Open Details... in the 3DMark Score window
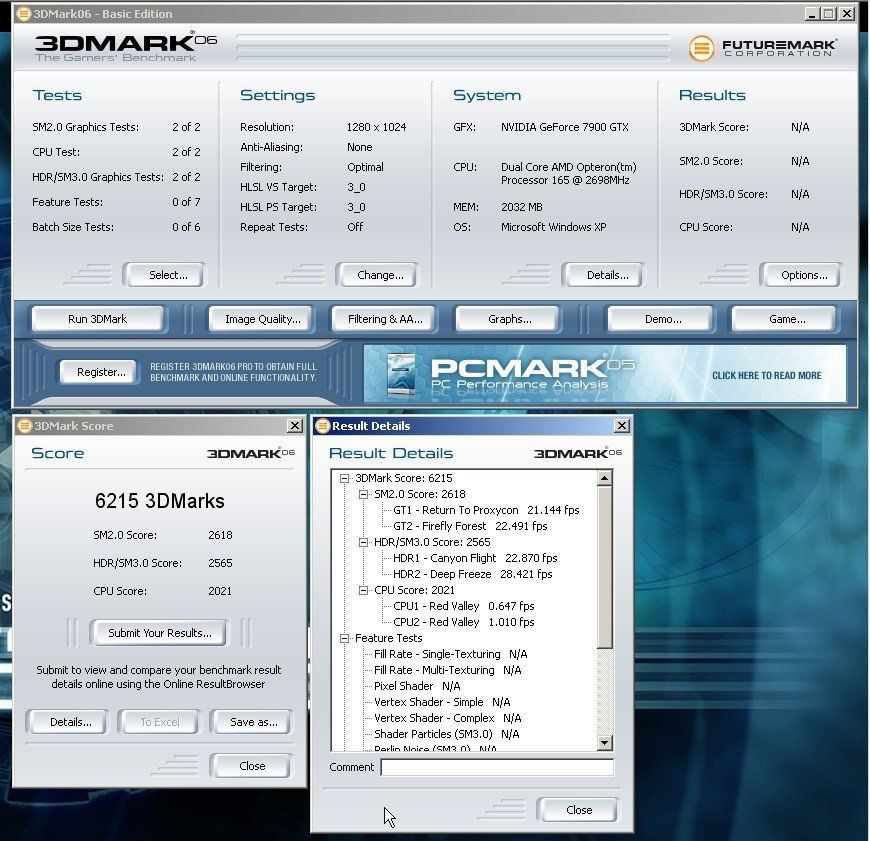The width and height of the screenshot is (870, 841). click(x=67, y=722)
